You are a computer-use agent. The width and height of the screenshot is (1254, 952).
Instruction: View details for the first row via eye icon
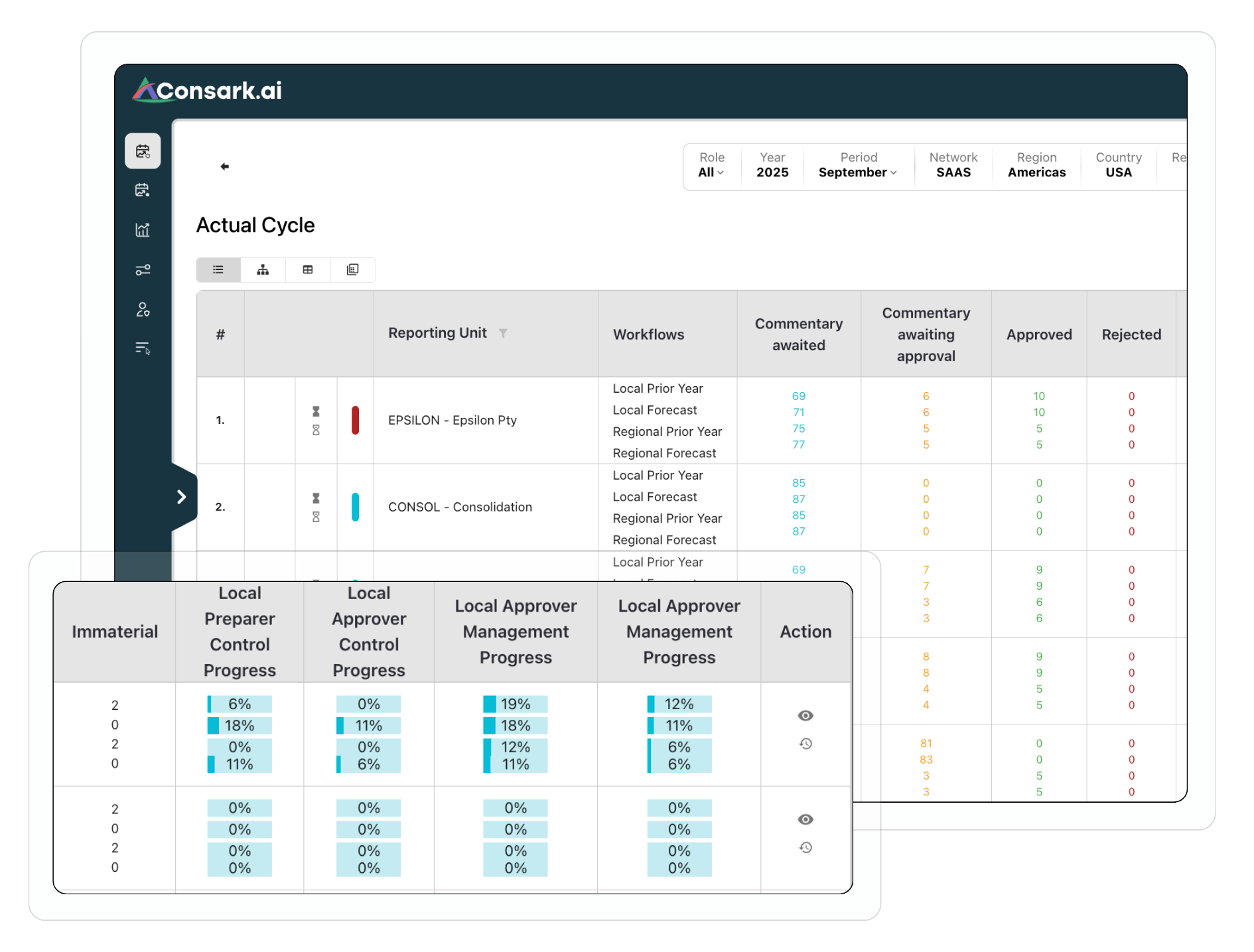pos(805,715)
